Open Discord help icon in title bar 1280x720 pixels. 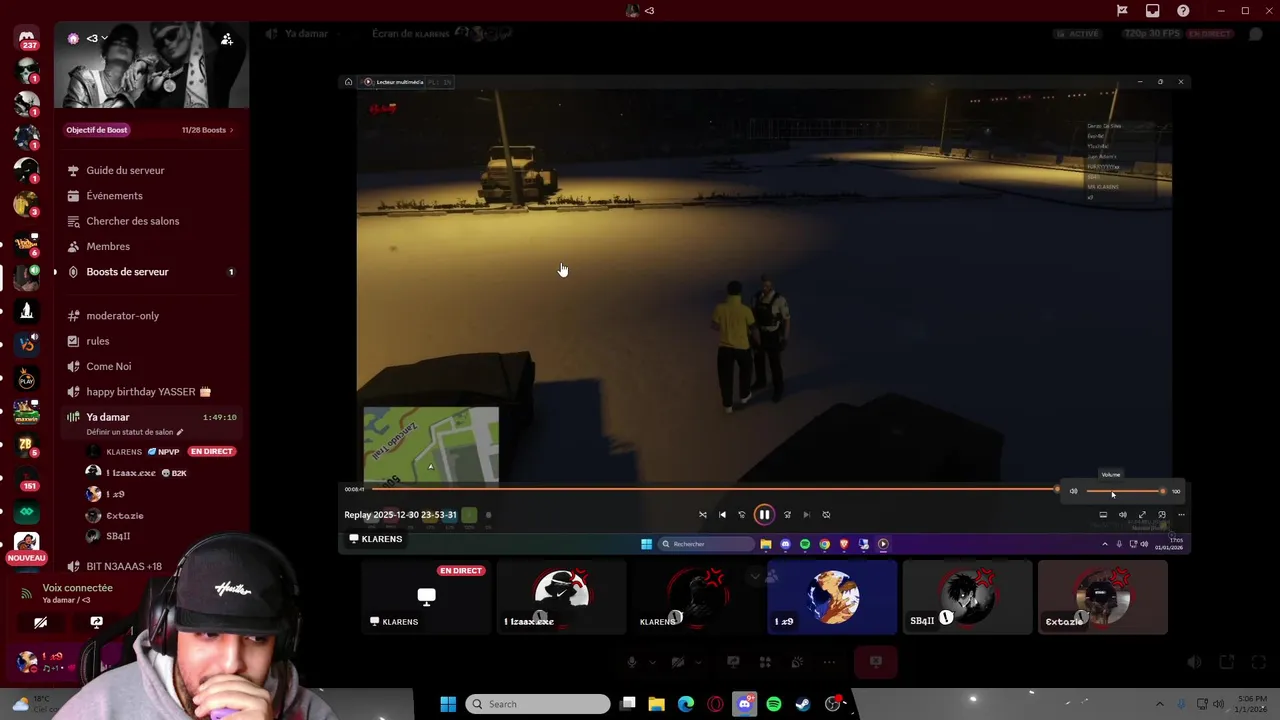click(x=1184, y=11)
